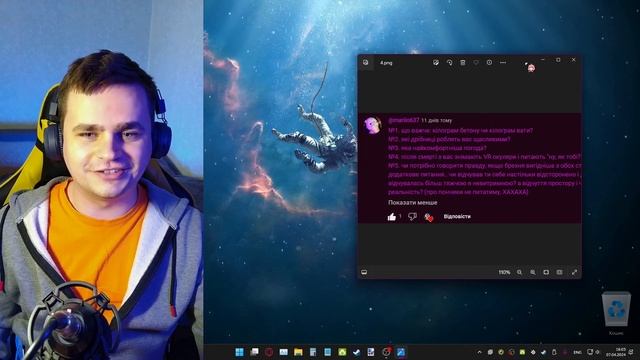Click the network and volume tray icons
Viewport: 640px width, 360px height.
593,352
